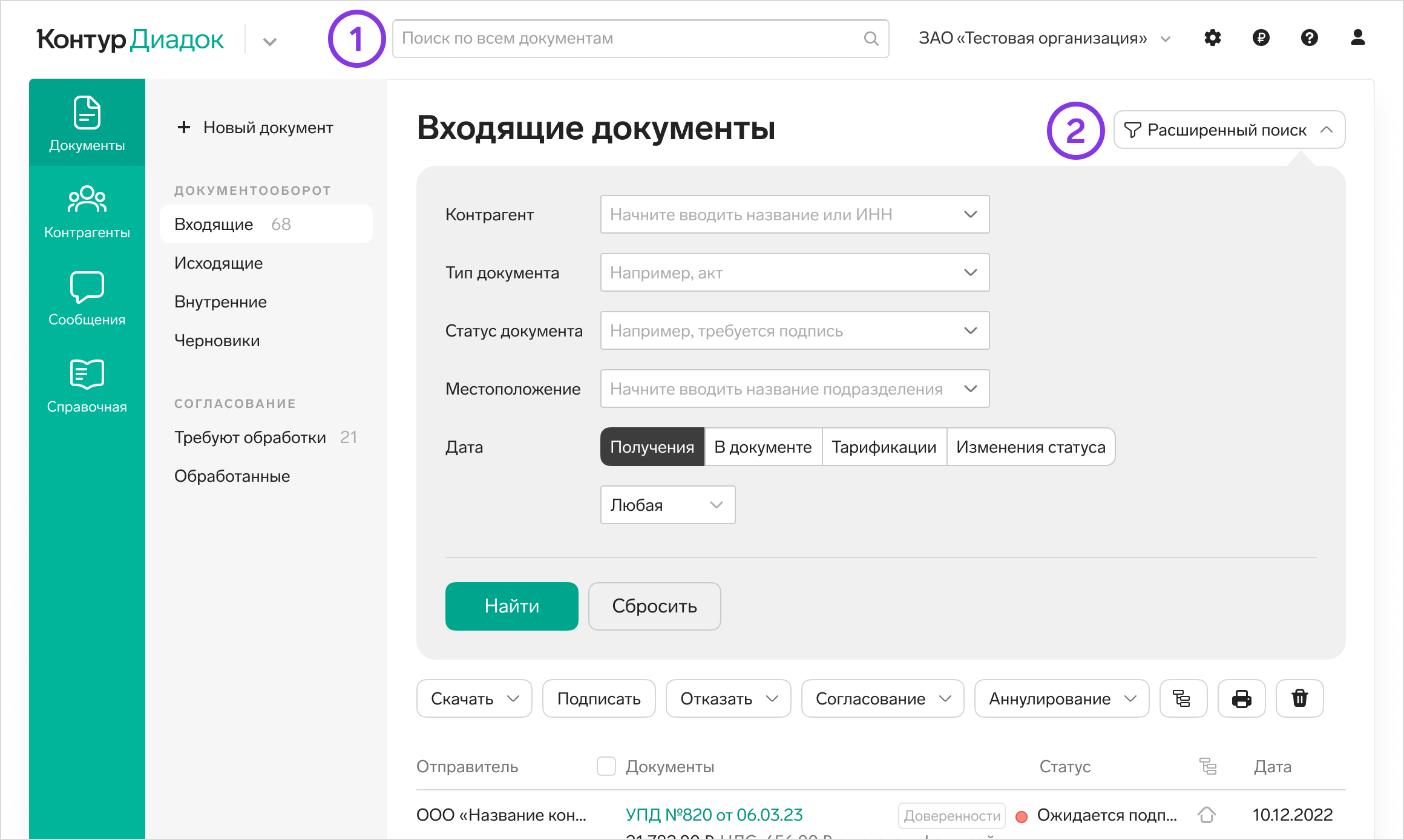Open the Сообщения section
The width and height of the screenshot is (1404, 840).
[x=87, y=298]
